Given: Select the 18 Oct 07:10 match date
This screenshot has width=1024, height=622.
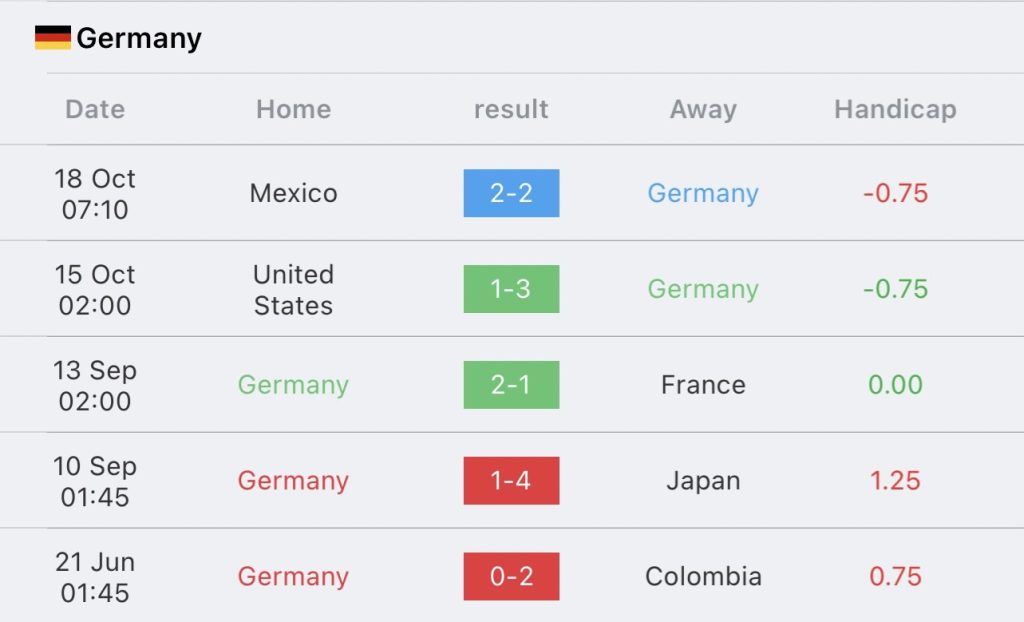Looking at the screenshot, I should coord(95,193).
